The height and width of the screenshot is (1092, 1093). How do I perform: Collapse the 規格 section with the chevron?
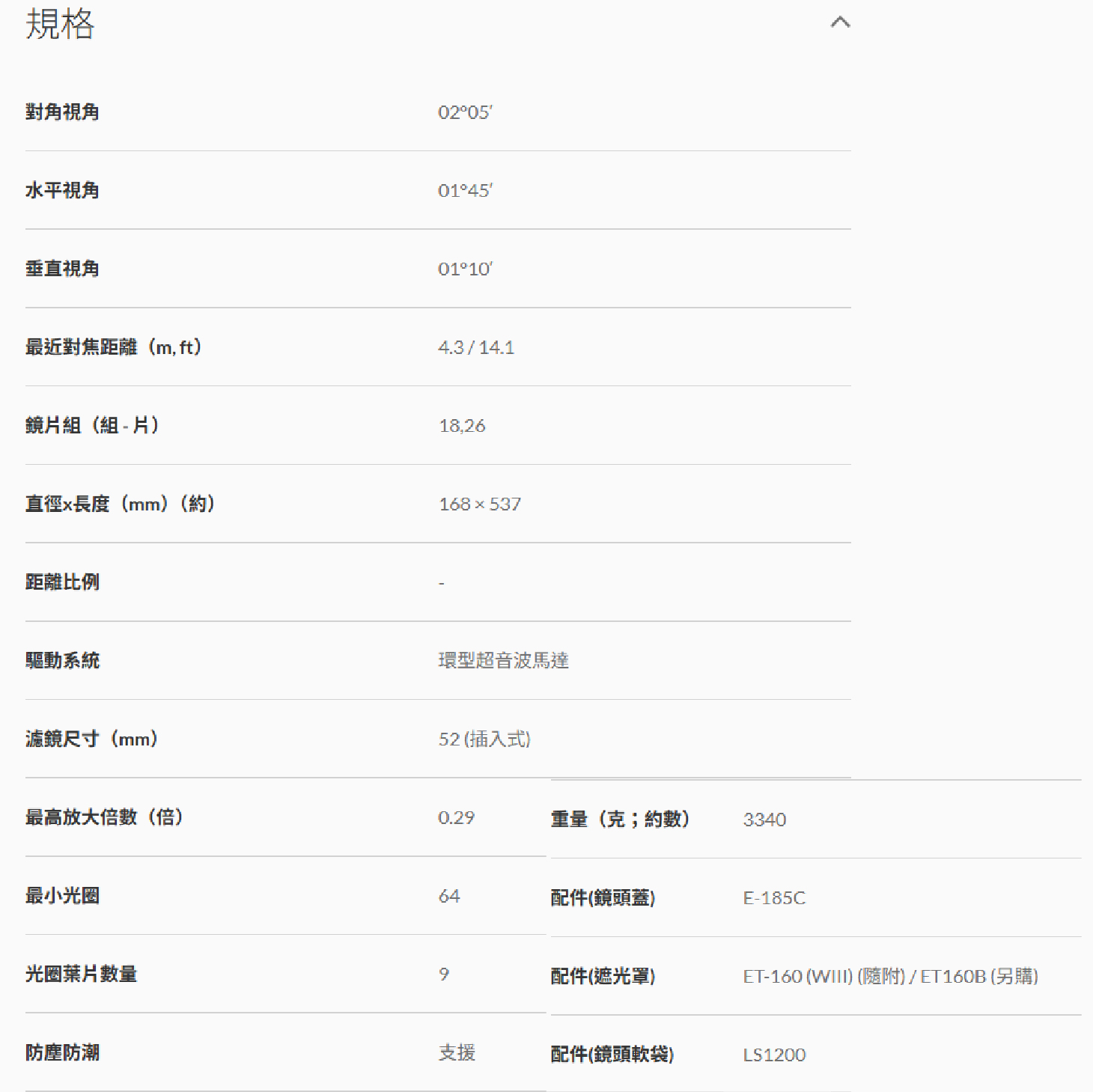(x=840, y=22)
